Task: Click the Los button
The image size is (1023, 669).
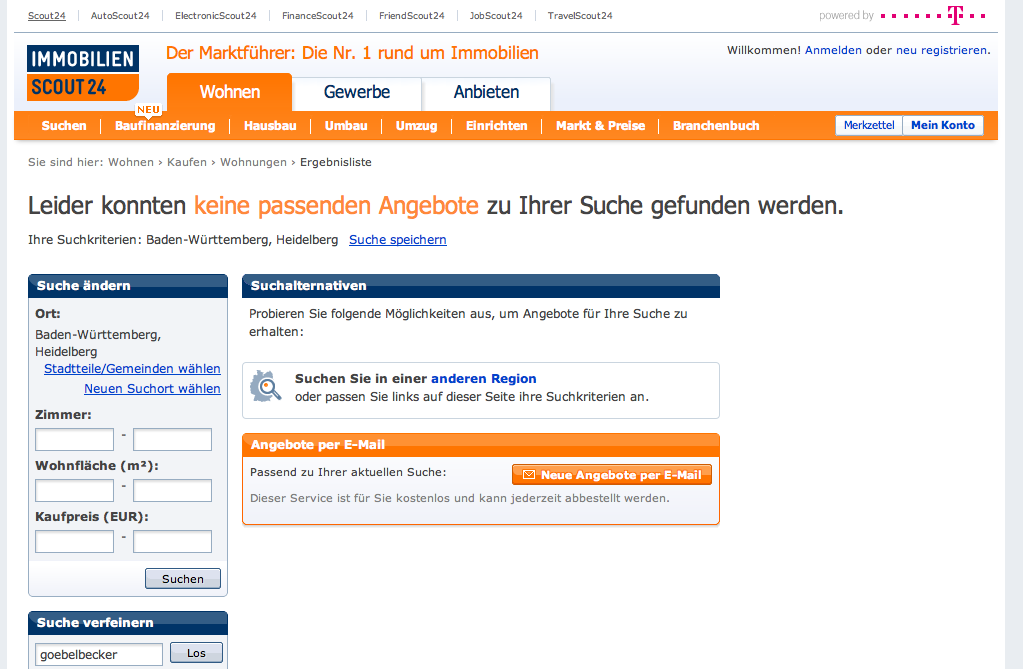Action: pos(196,653)
